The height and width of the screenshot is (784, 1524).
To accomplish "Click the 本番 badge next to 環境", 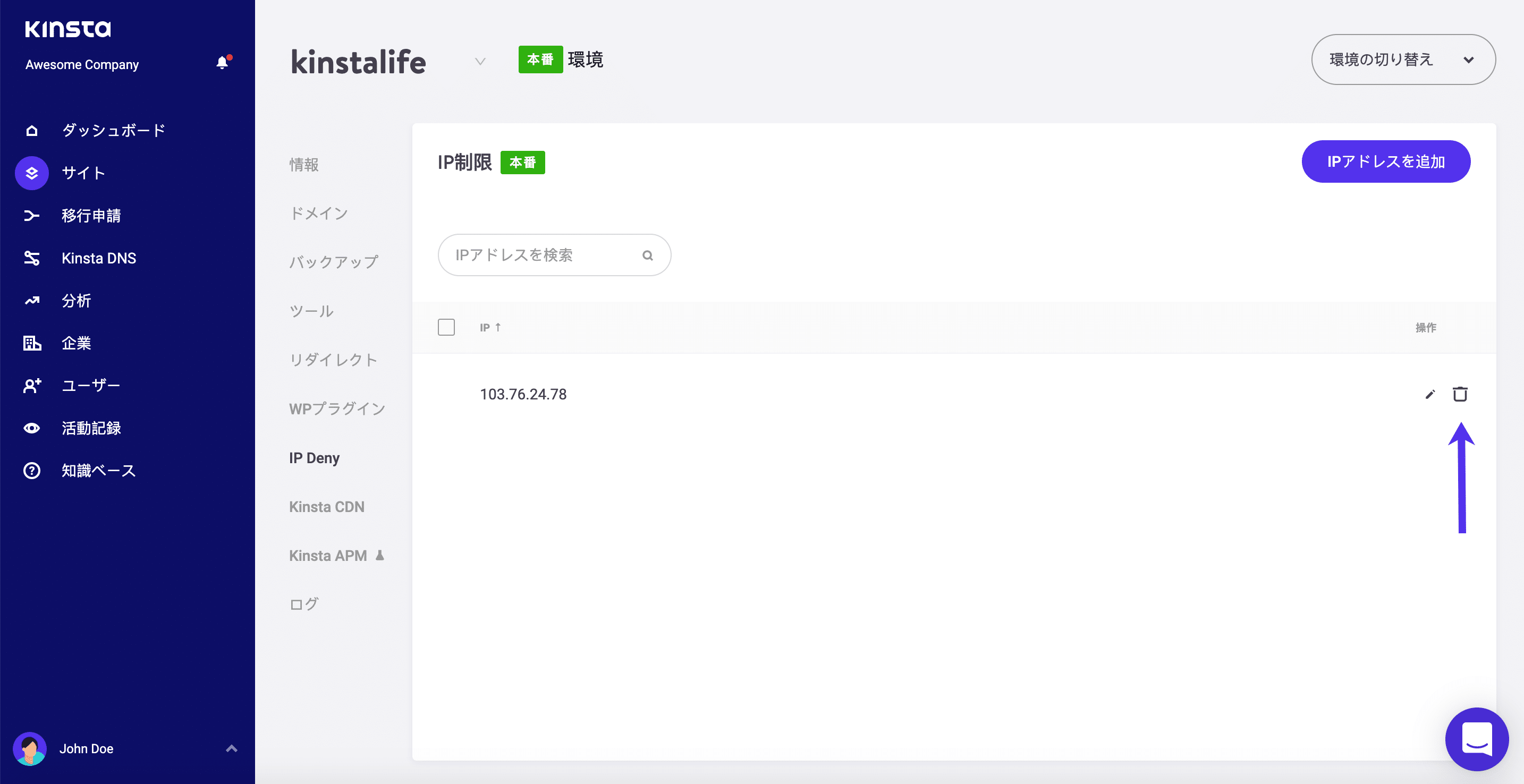I will pyautogui.click(x=541, y=59).
